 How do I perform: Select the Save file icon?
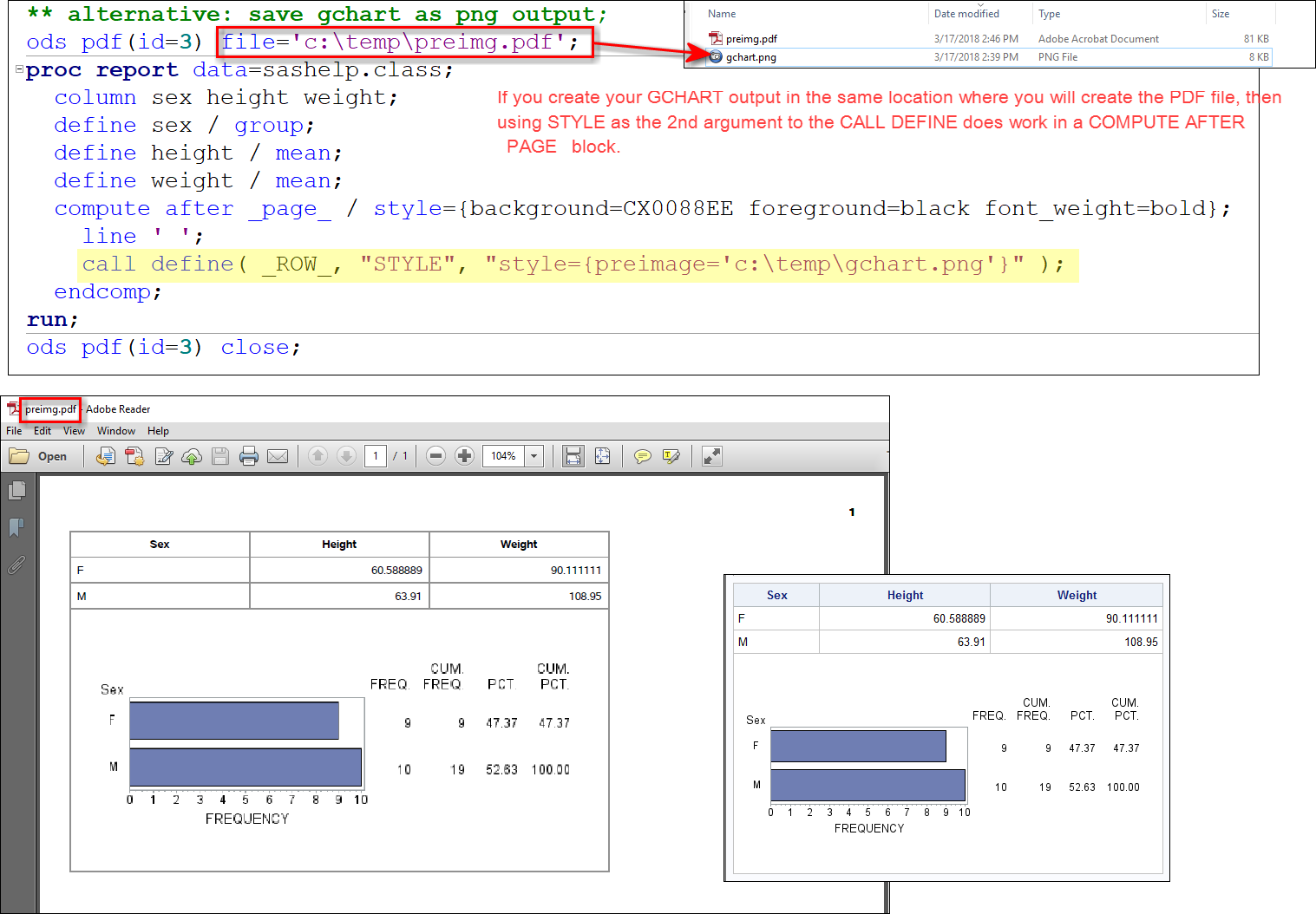pyautogui.click(x=219, y=456)
